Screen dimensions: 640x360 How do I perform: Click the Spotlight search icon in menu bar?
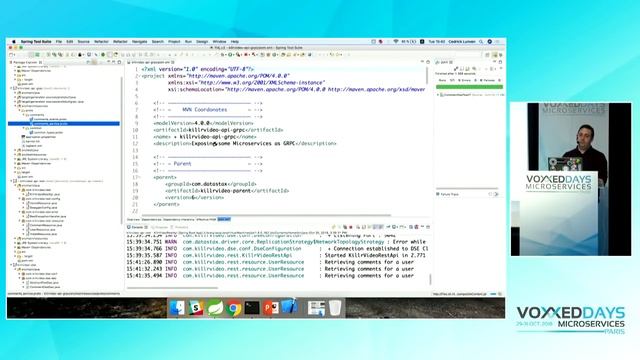click(481, 42)
